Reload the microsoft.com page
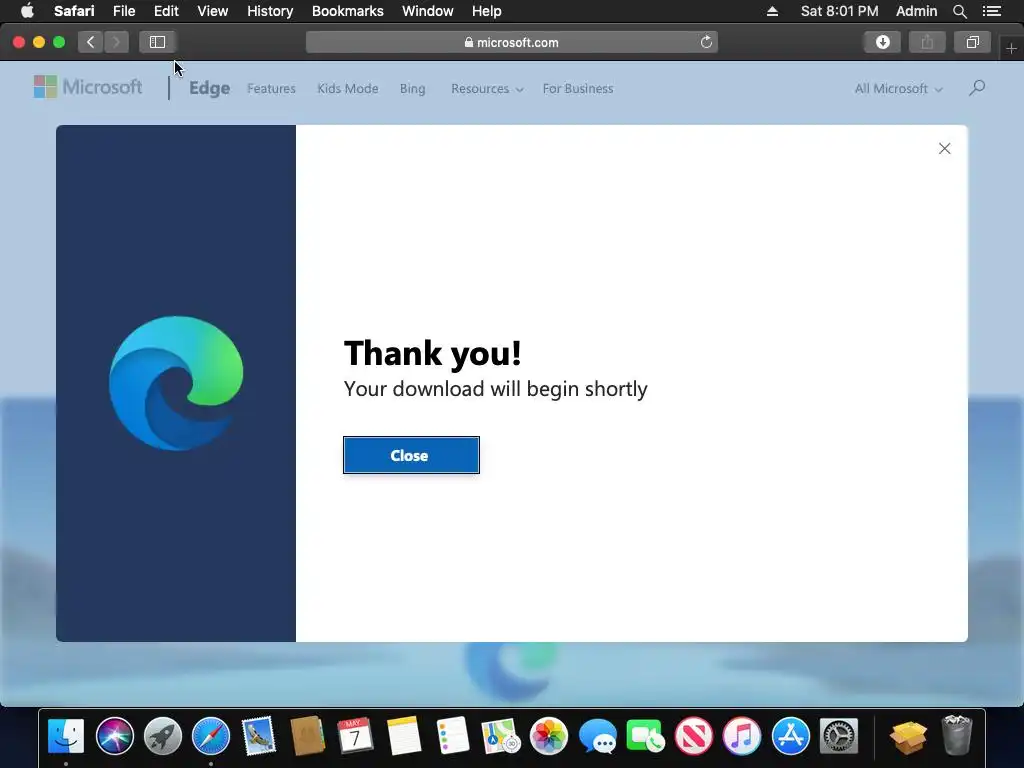 [706, 42]
